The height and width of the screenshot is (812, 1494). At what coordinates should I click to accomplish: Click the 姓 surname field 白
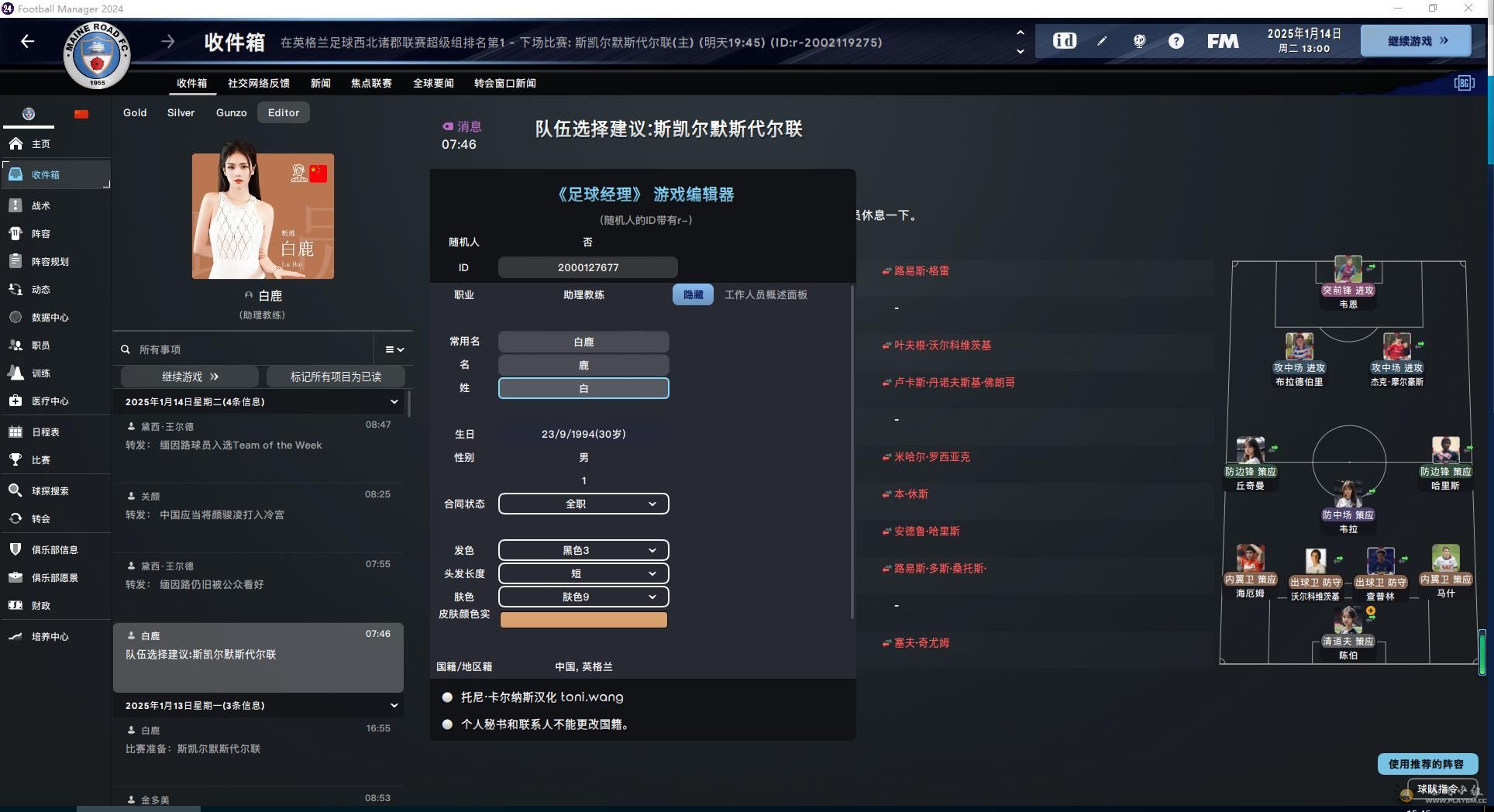point(583,388)
